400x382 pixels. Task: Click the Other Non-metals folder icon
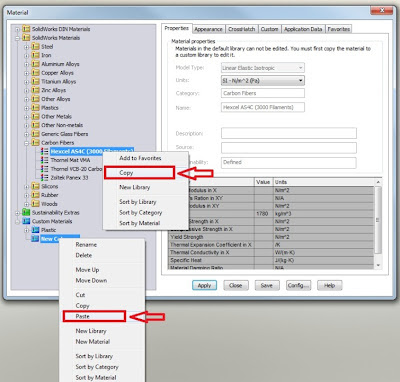pyautogui.click(x=35, y=125)
